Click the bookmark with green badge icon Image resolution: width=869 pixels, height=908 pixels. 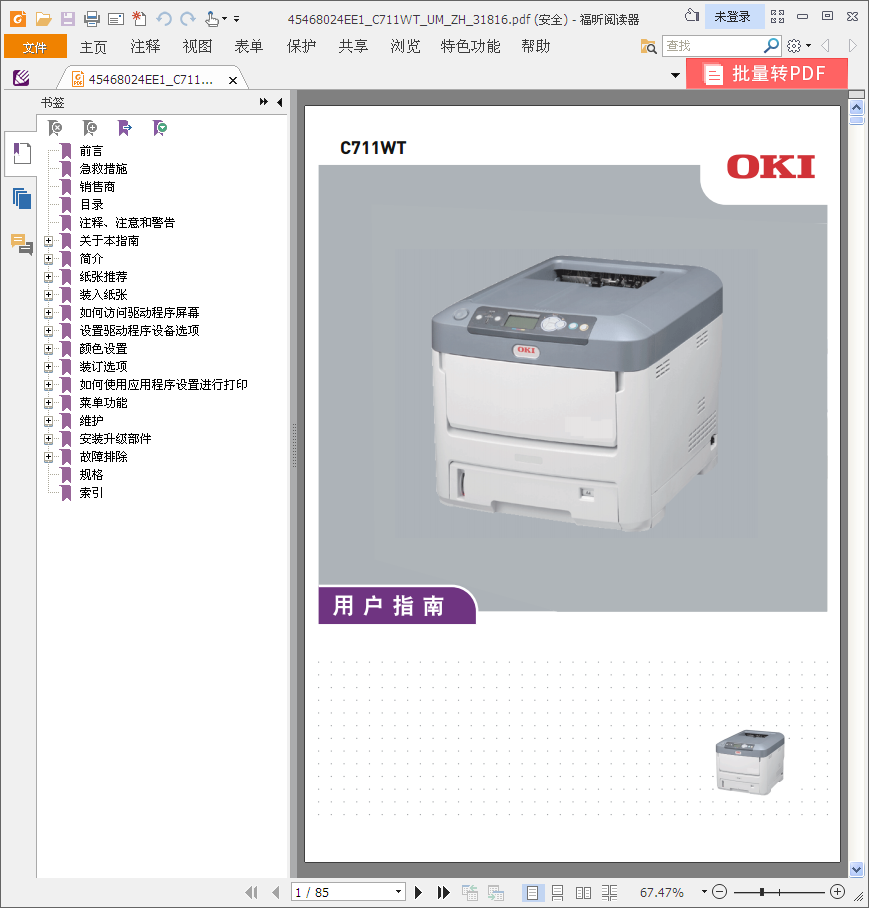point(160,128)
